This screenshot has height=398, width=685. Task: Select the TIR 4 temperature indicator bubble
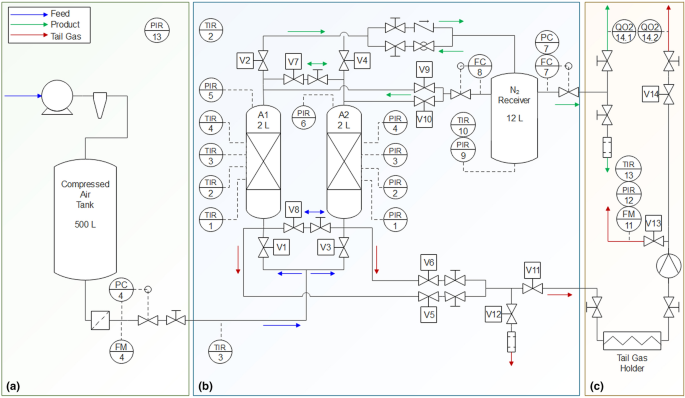point(211,123)
